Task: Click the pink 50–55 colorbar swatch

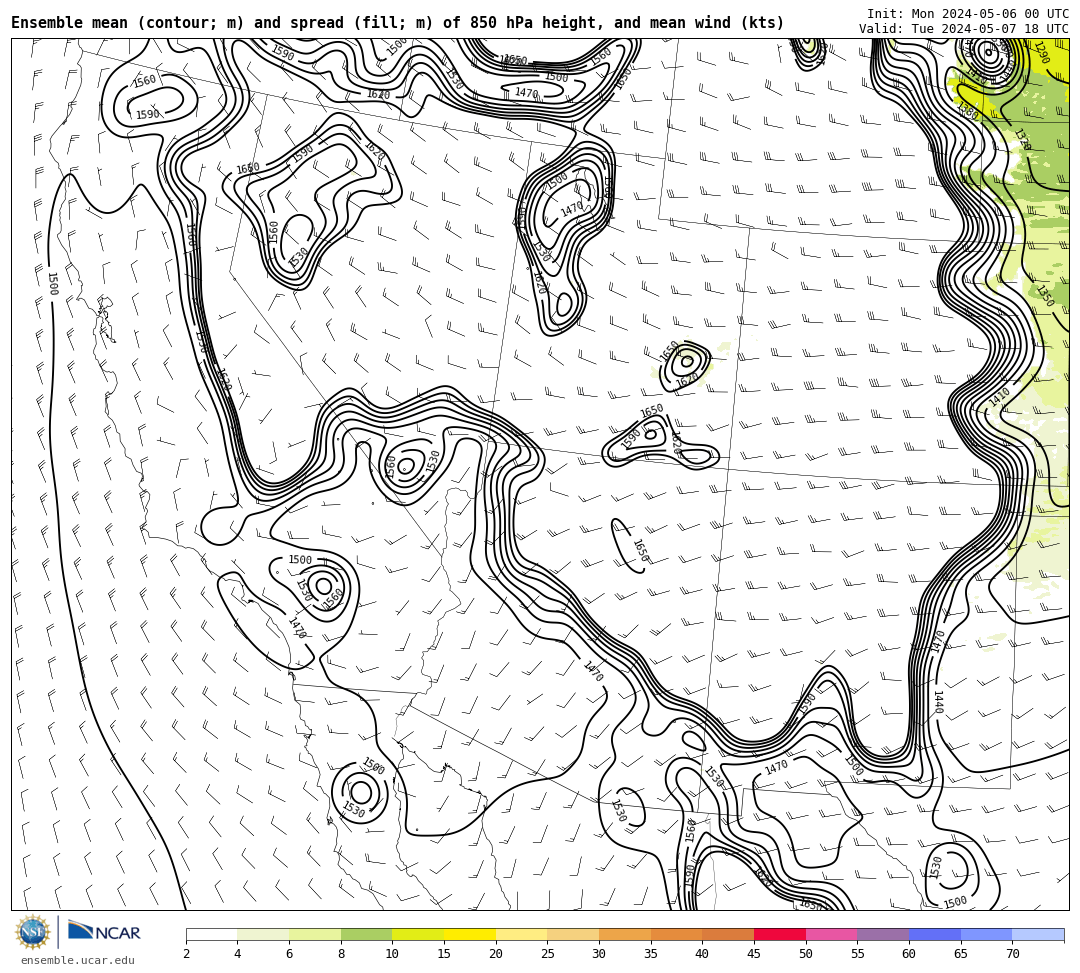Action: click(x=831, y=934)
